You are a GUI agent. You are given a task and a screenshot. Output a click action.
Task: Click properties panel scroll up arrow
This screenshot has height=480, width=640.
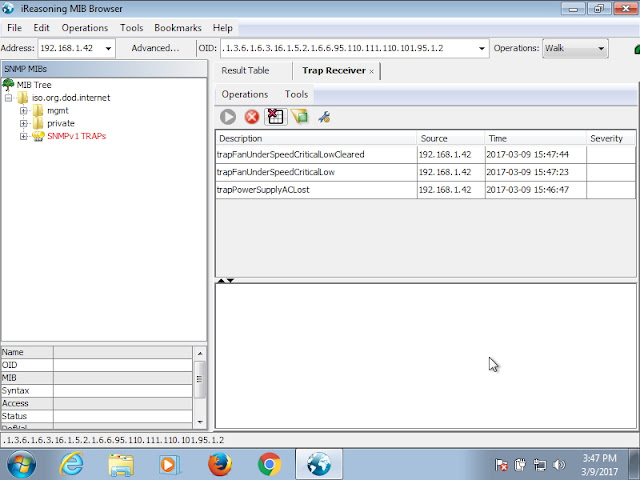point(200,353)
